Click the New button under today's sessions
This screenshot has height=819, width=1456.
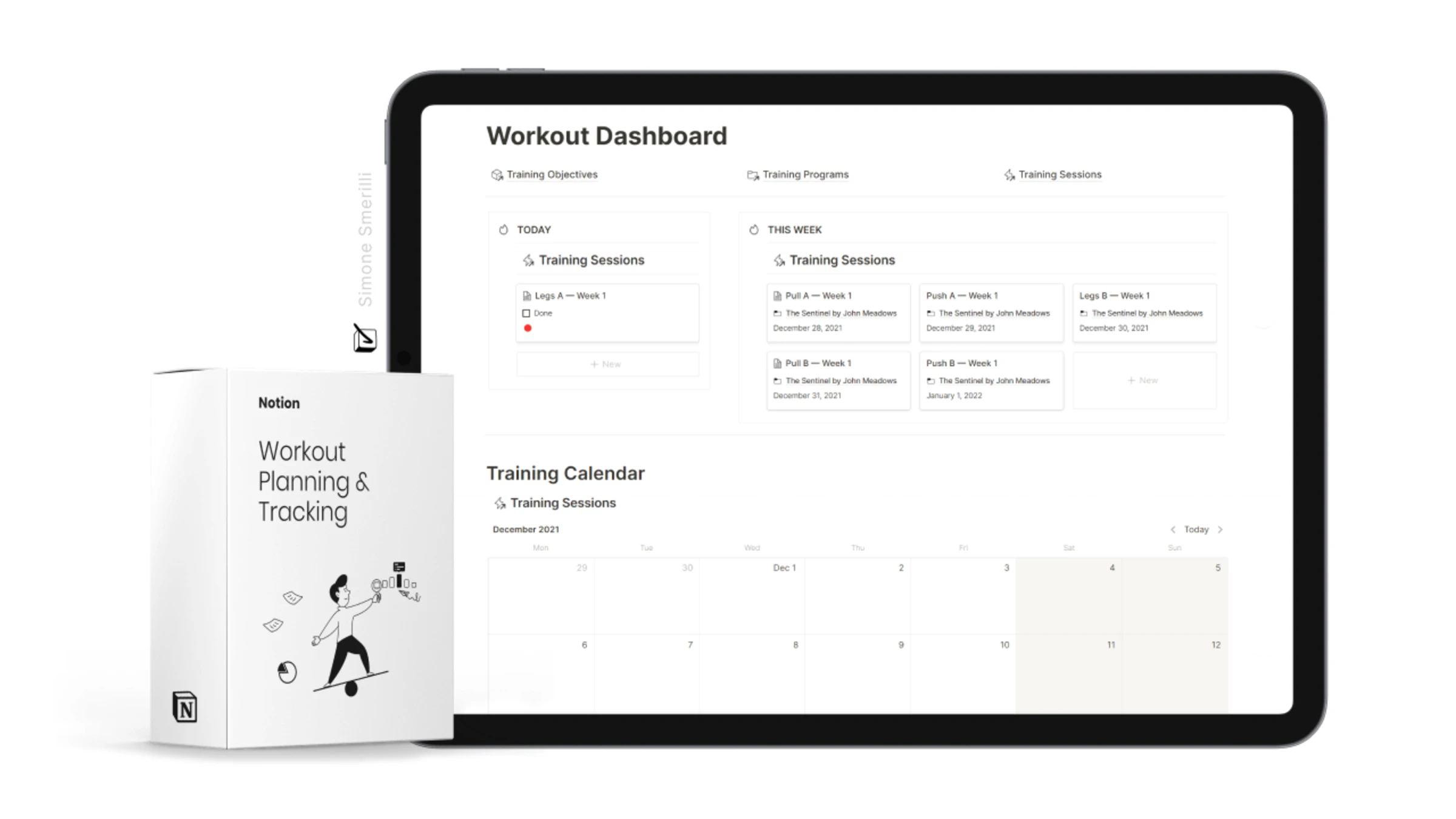(x=605, y=363)
